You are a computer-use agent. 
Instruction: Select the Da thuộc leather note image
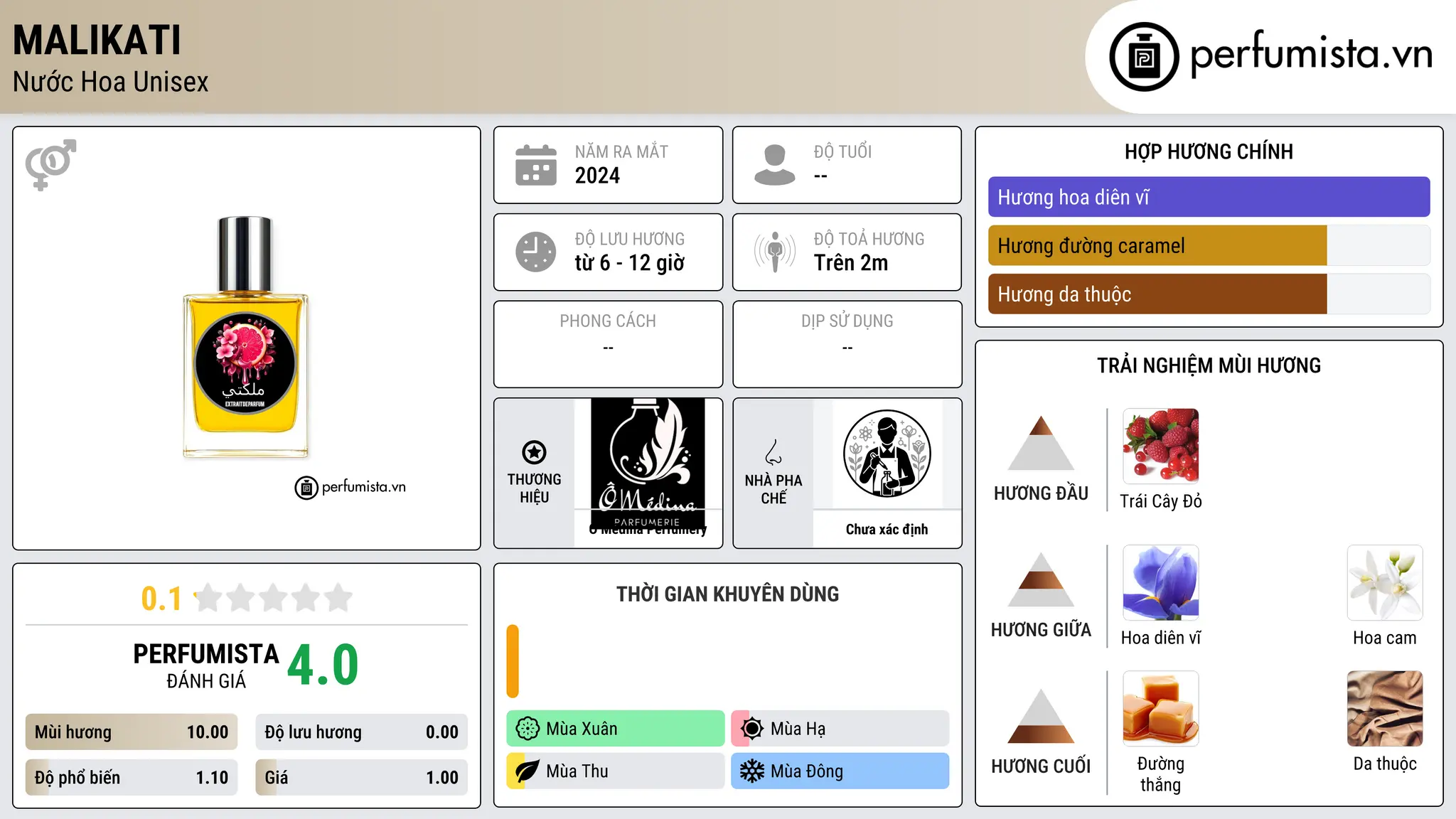[x=1385, y=709]
